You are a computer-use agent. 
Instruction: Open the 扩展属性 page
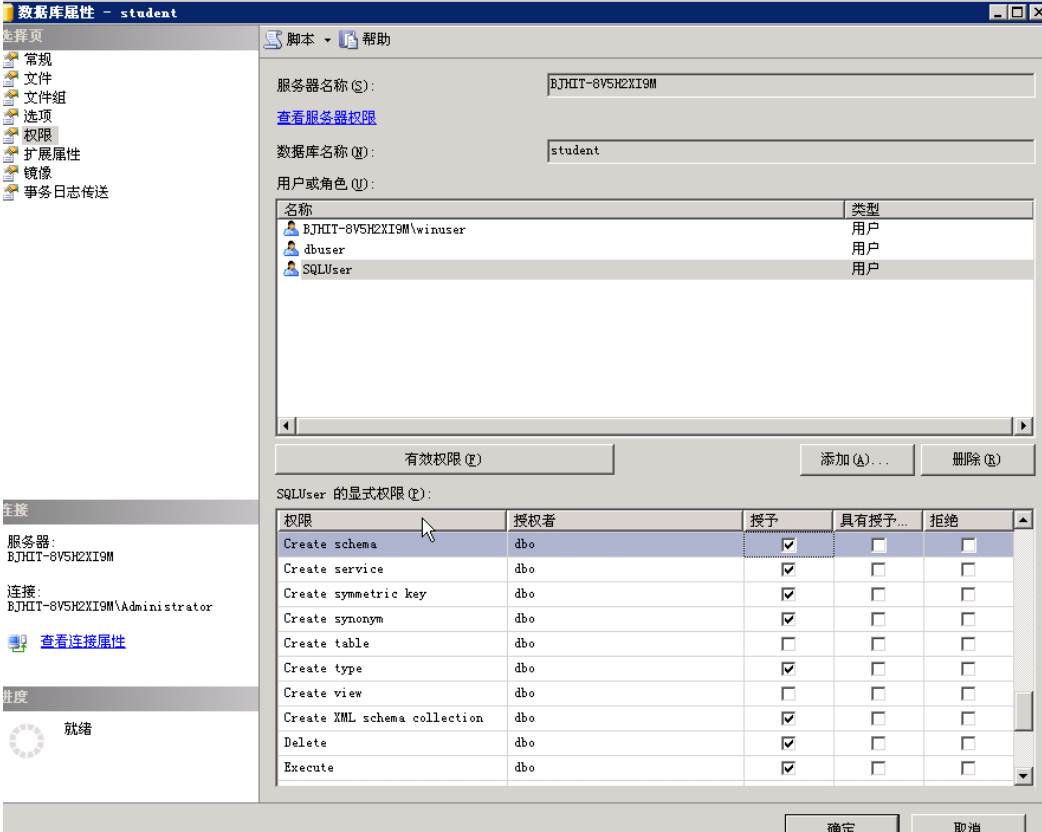(52, 154)
